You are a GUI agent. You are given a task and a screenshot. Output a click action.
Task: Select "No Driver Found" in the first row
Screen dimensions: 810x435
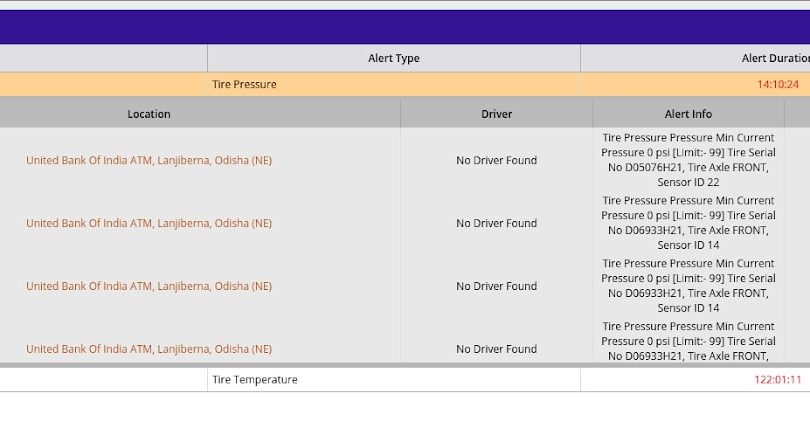pos(496,160)
